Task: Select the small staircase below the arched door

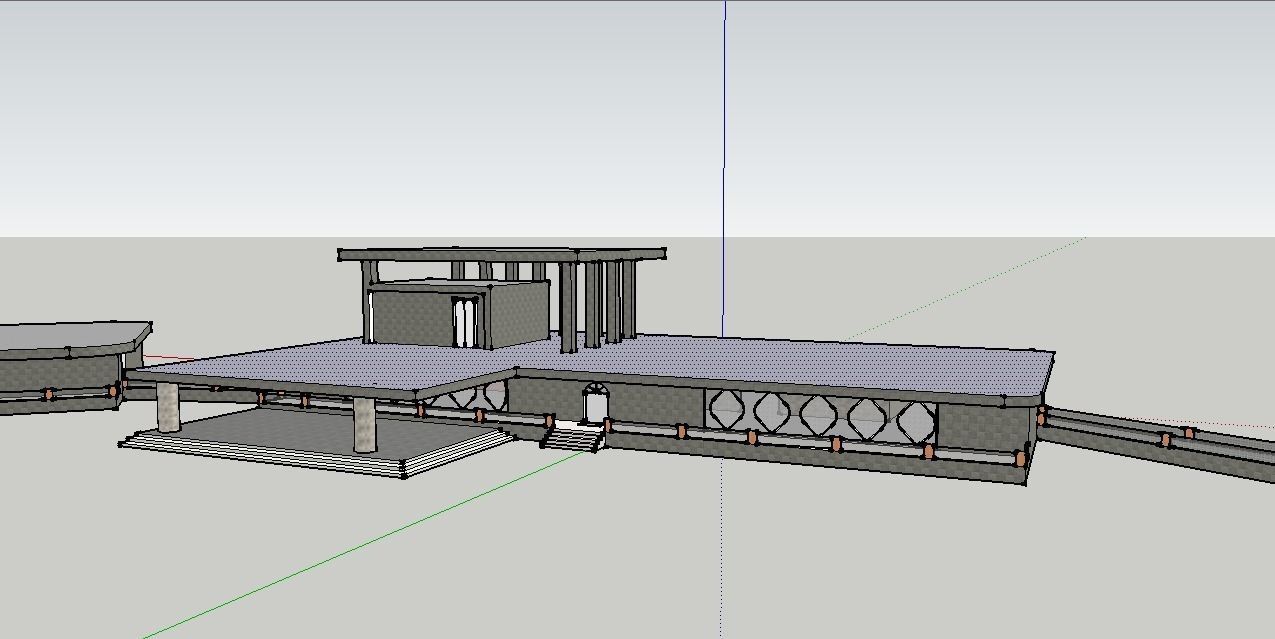Action: point(574,437)
